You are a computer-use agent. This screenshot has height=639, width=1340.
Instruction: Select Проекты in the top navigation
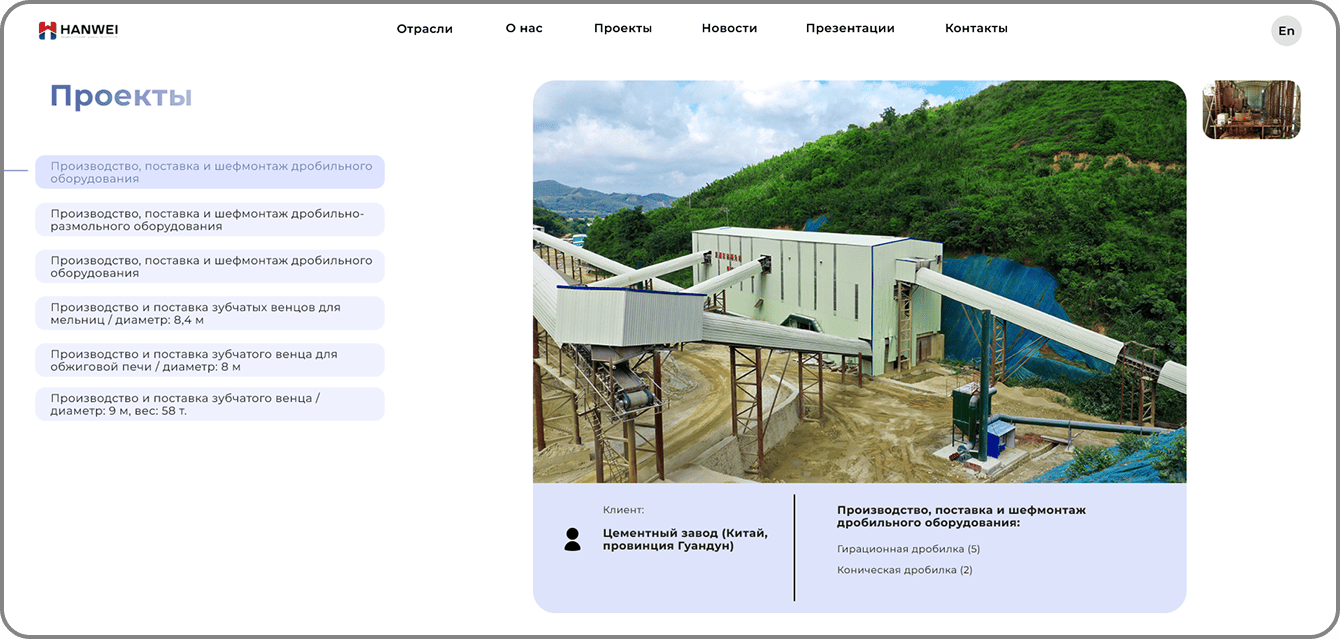tap(622, 29)
